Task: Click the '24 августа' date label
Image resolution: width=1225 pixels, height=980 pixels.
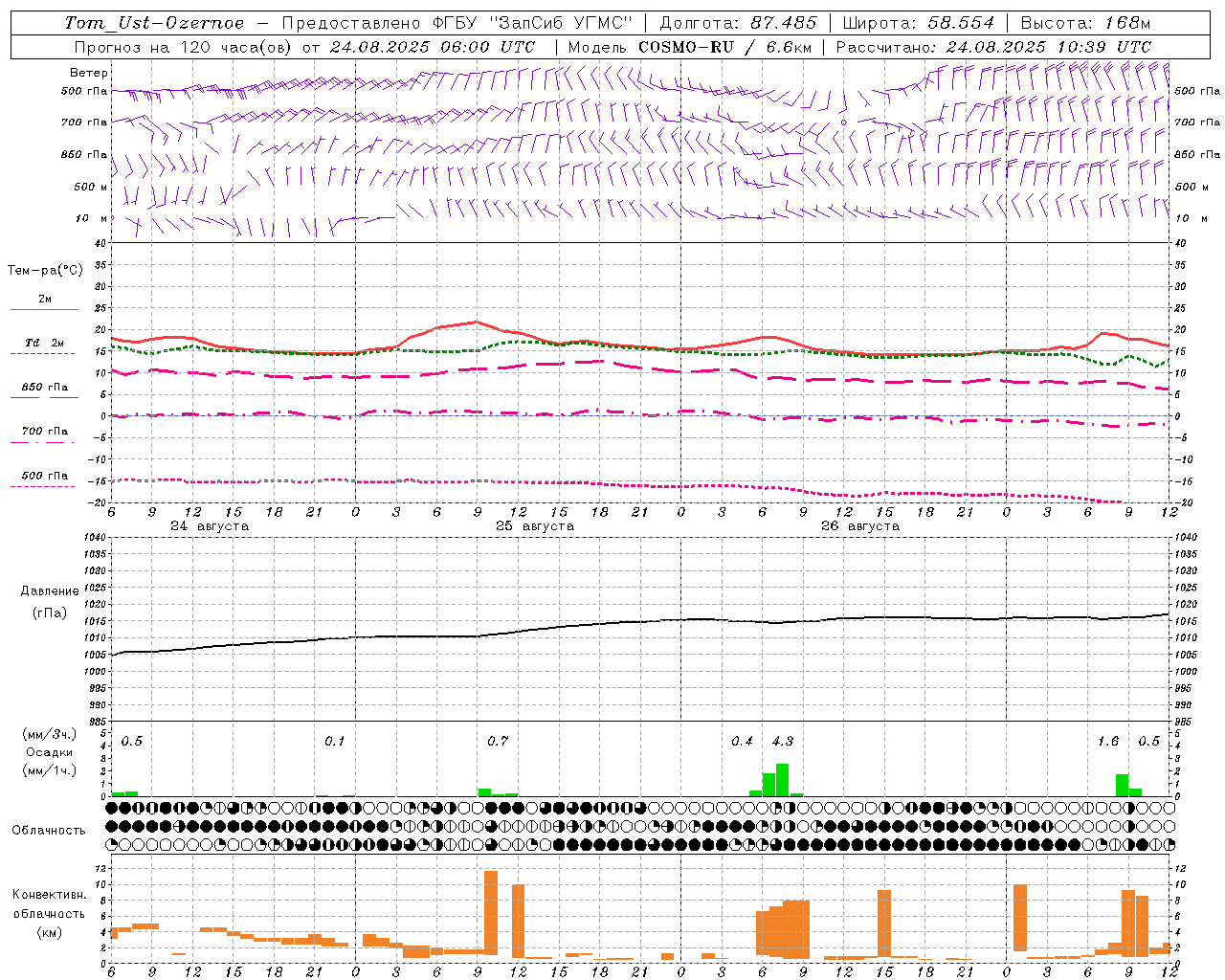Action: 210,526
